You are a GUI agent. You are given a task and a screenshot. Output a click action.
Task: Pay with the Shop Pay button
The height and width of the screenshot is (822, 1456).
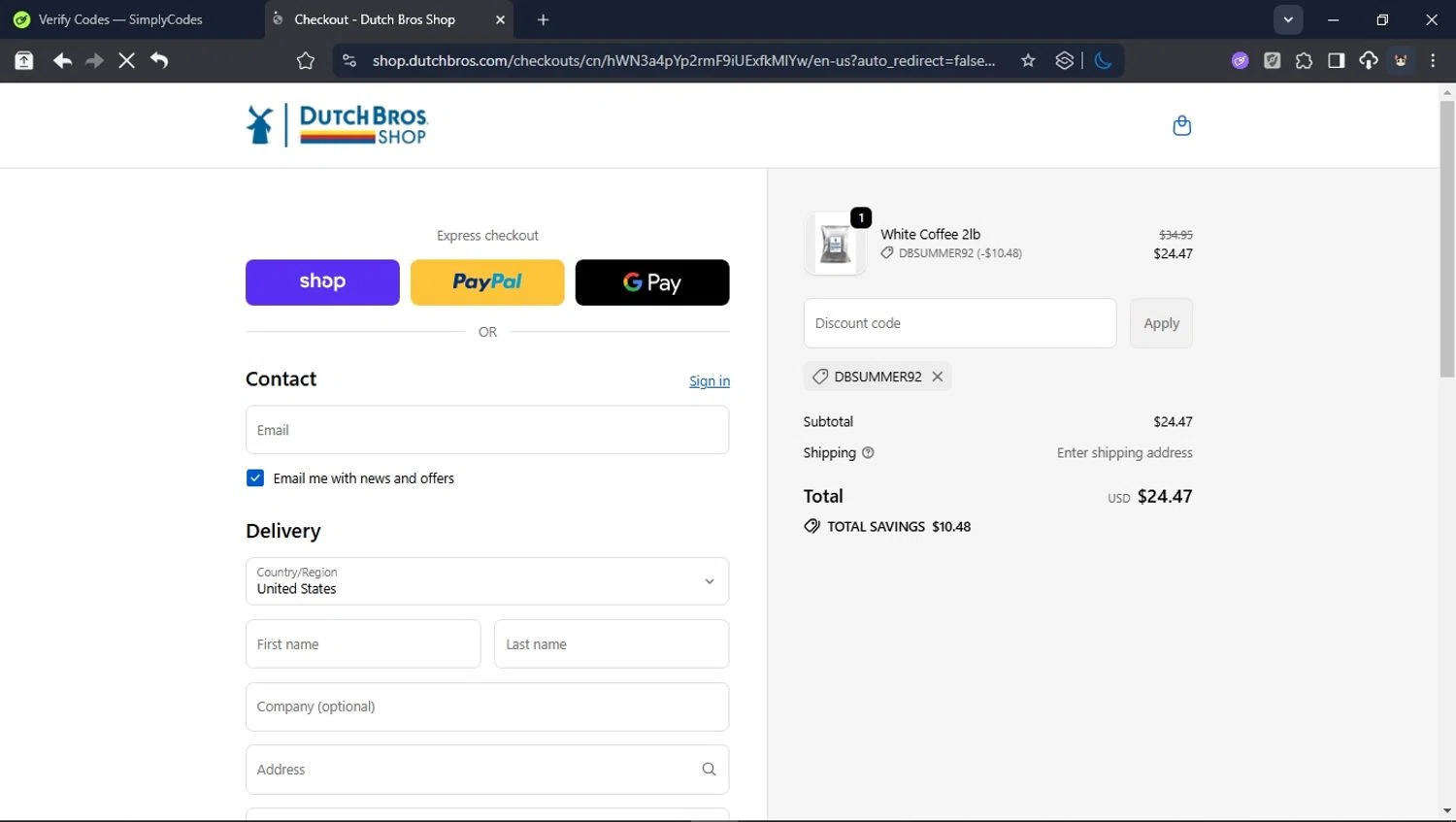tap(322, 281)
